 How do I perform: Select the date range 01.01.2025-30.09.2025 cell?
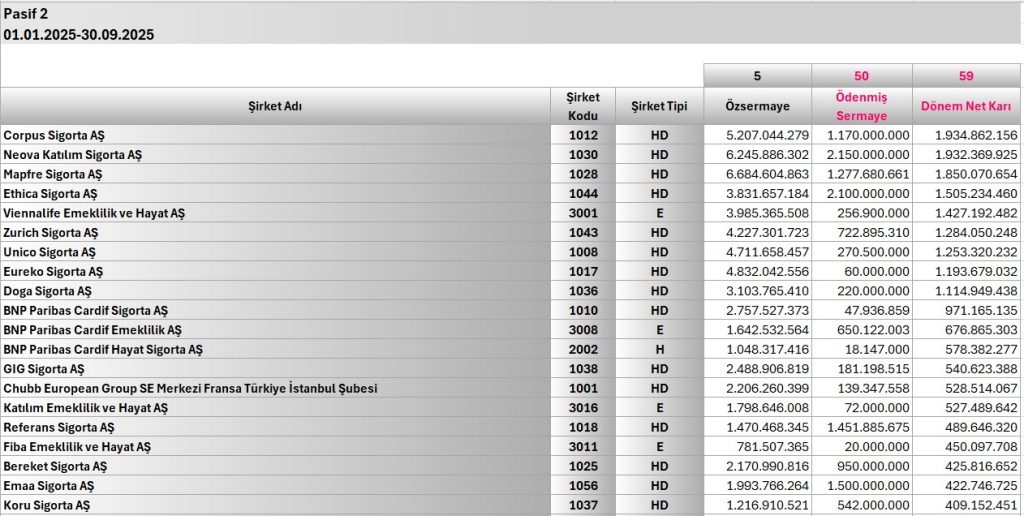[x=79, y=34]
